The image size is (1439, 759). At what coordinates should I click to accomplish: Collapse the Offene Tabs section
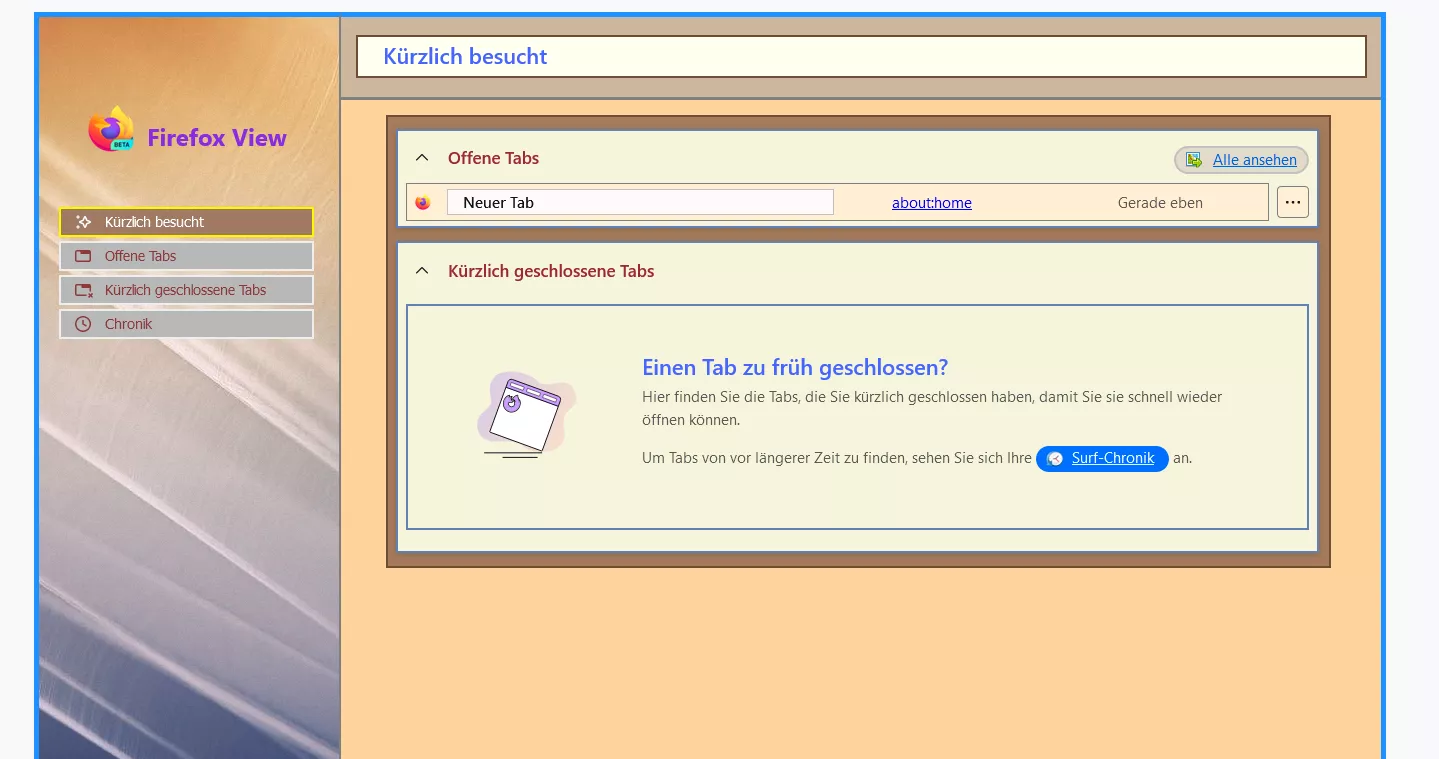point(422,158)
